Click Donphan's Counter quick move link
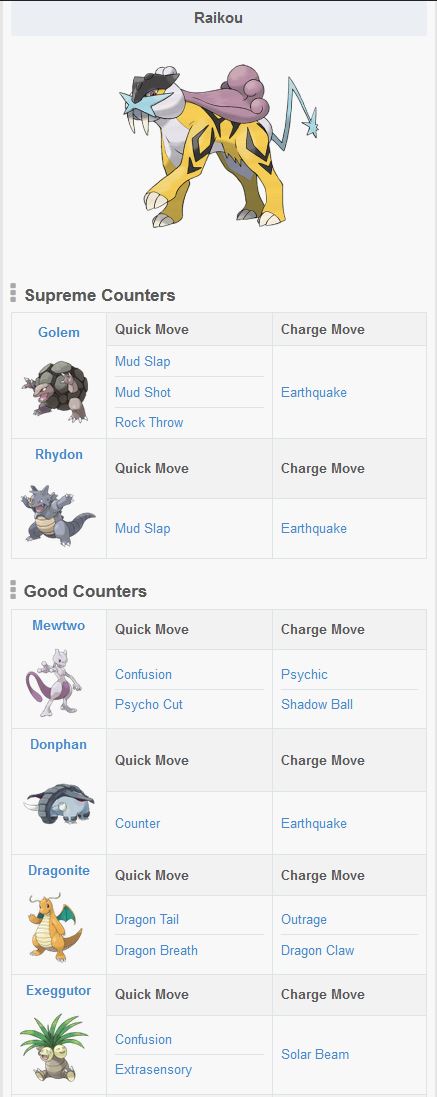The width and height of the screenshot is (437, 1097). click(138, 823)
